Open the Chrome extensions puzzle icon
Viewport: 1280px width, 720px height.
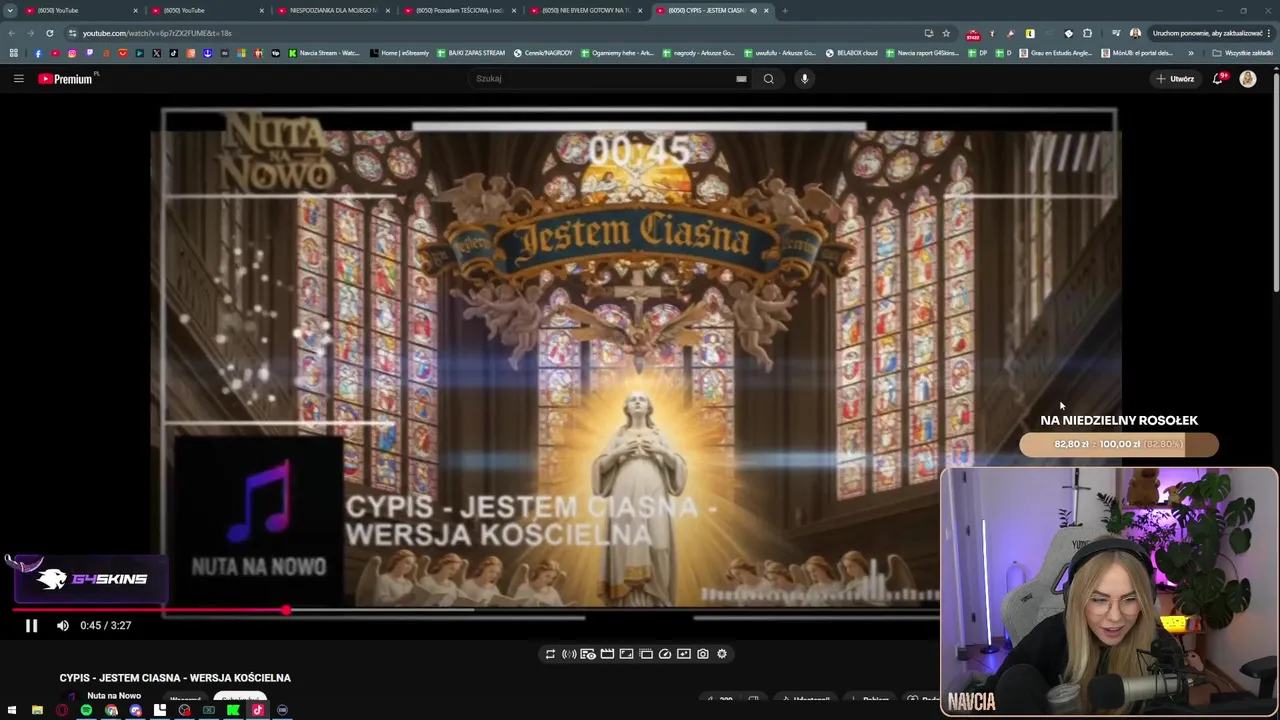tap(1087, 33)
